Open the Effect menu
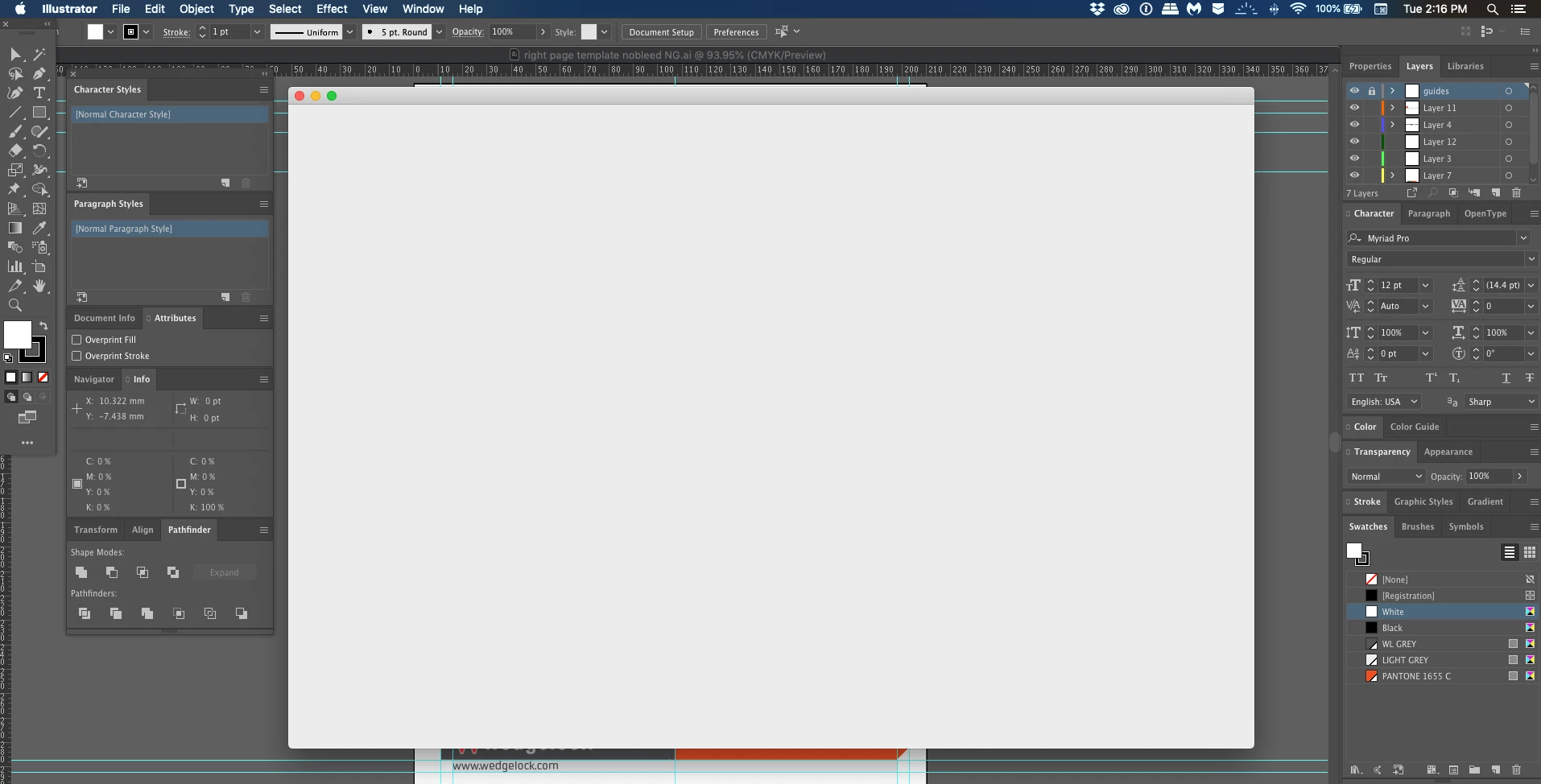Viewport: 1541px width, 784px height. 332,9
